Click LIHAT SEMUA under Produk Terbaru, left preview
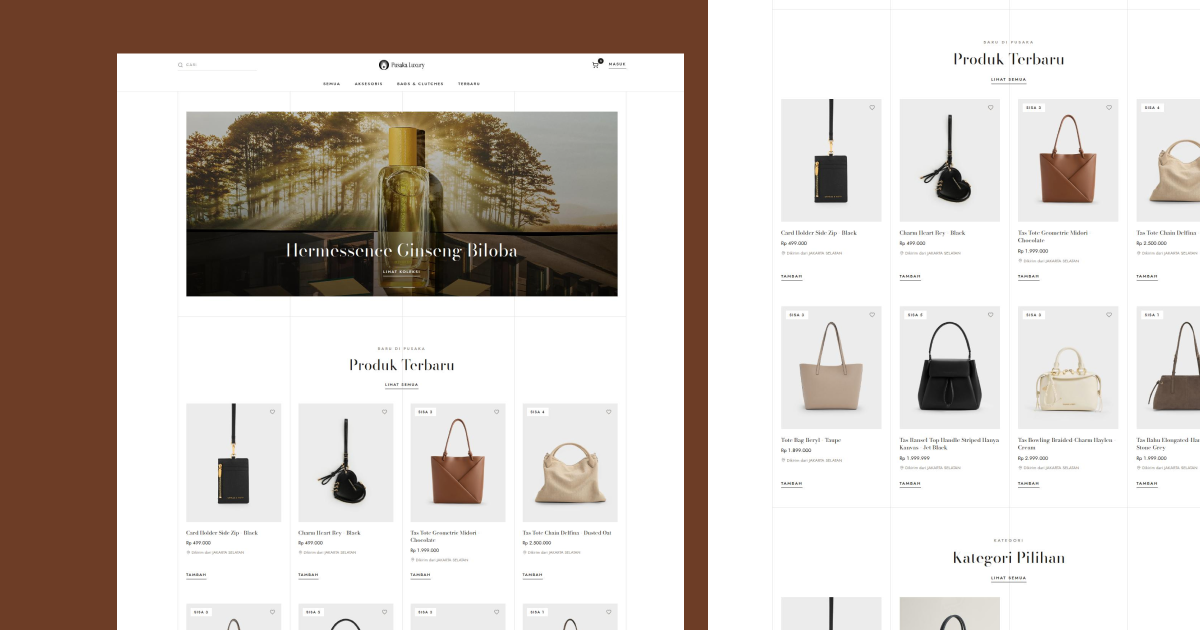 (x=401, y=385)
